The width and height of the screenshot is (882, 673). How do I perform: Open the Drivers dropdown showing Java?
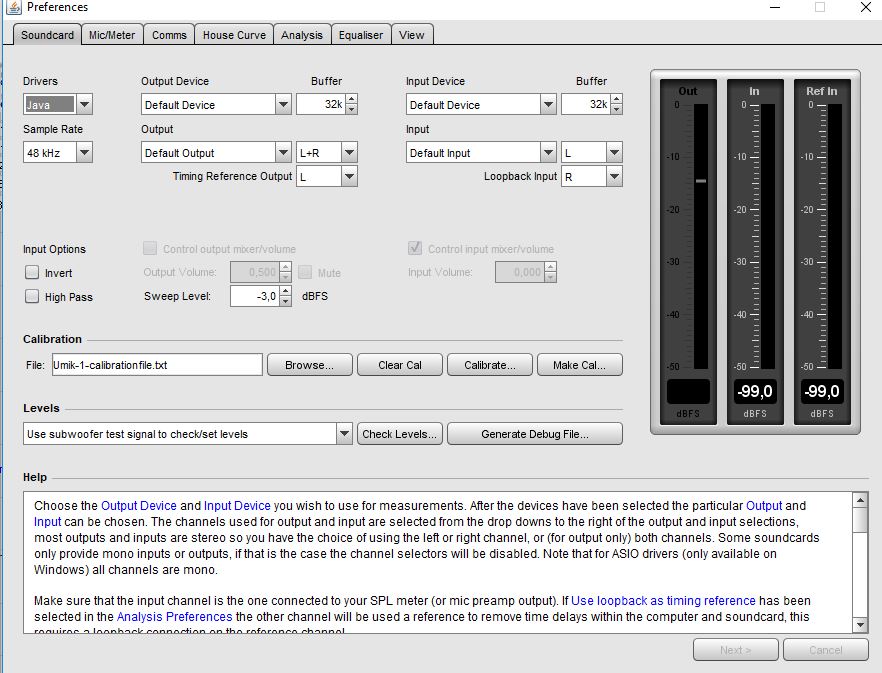click(84, 105)
